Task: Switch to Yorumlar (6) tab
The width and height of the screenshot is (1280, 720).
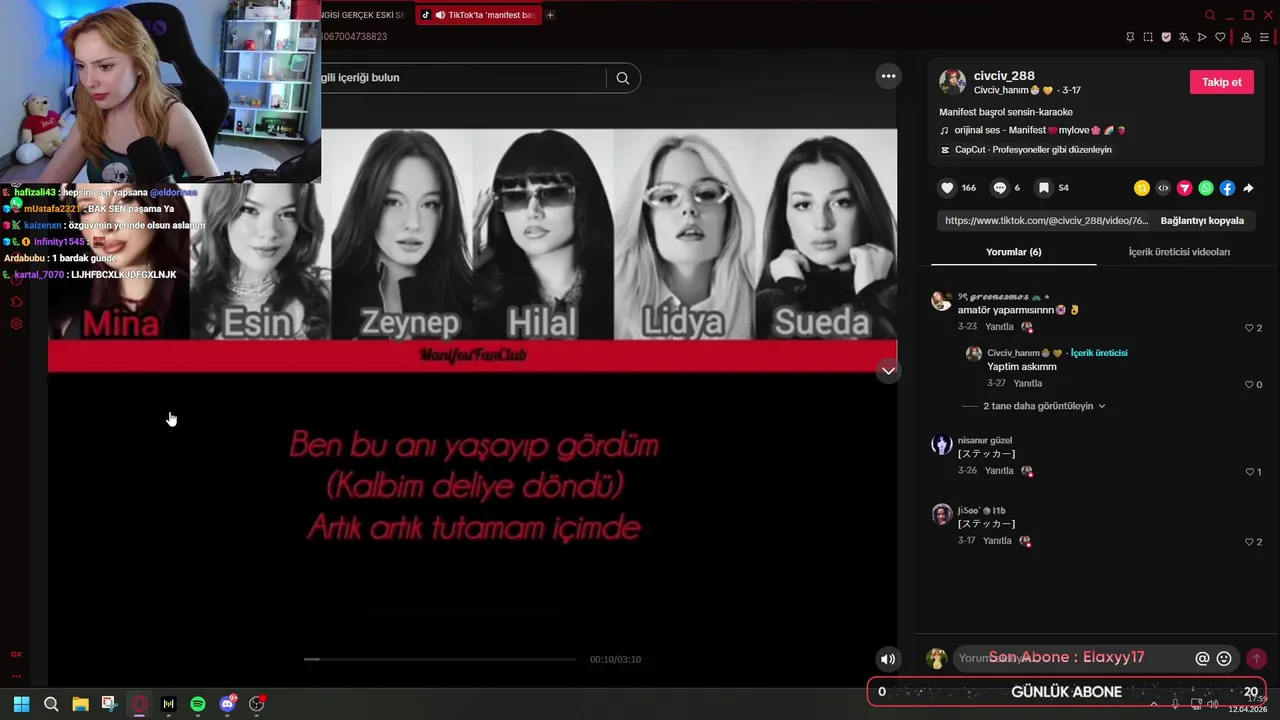Action: click(x=1014, y=252)
